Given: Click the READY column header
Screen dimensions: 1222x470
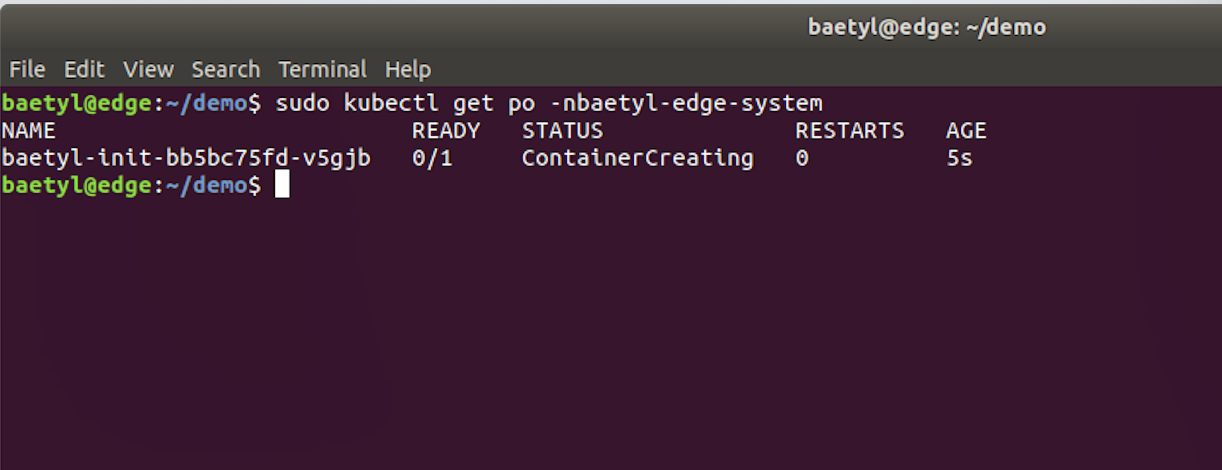Looking at the screenshot, I should 446,131.
